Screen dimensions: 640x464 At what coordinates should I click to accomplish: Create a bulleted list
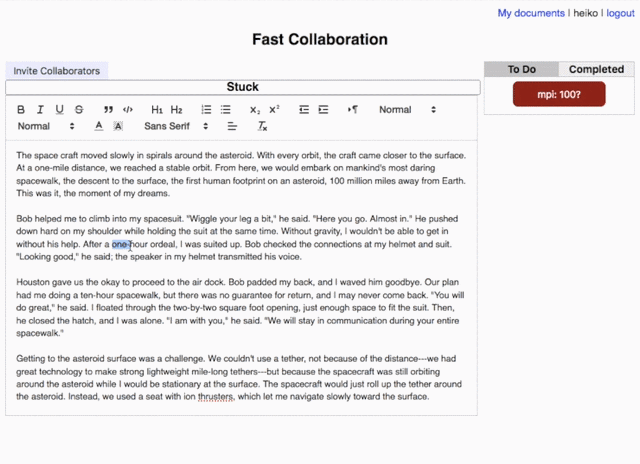[x=224, y=109]
